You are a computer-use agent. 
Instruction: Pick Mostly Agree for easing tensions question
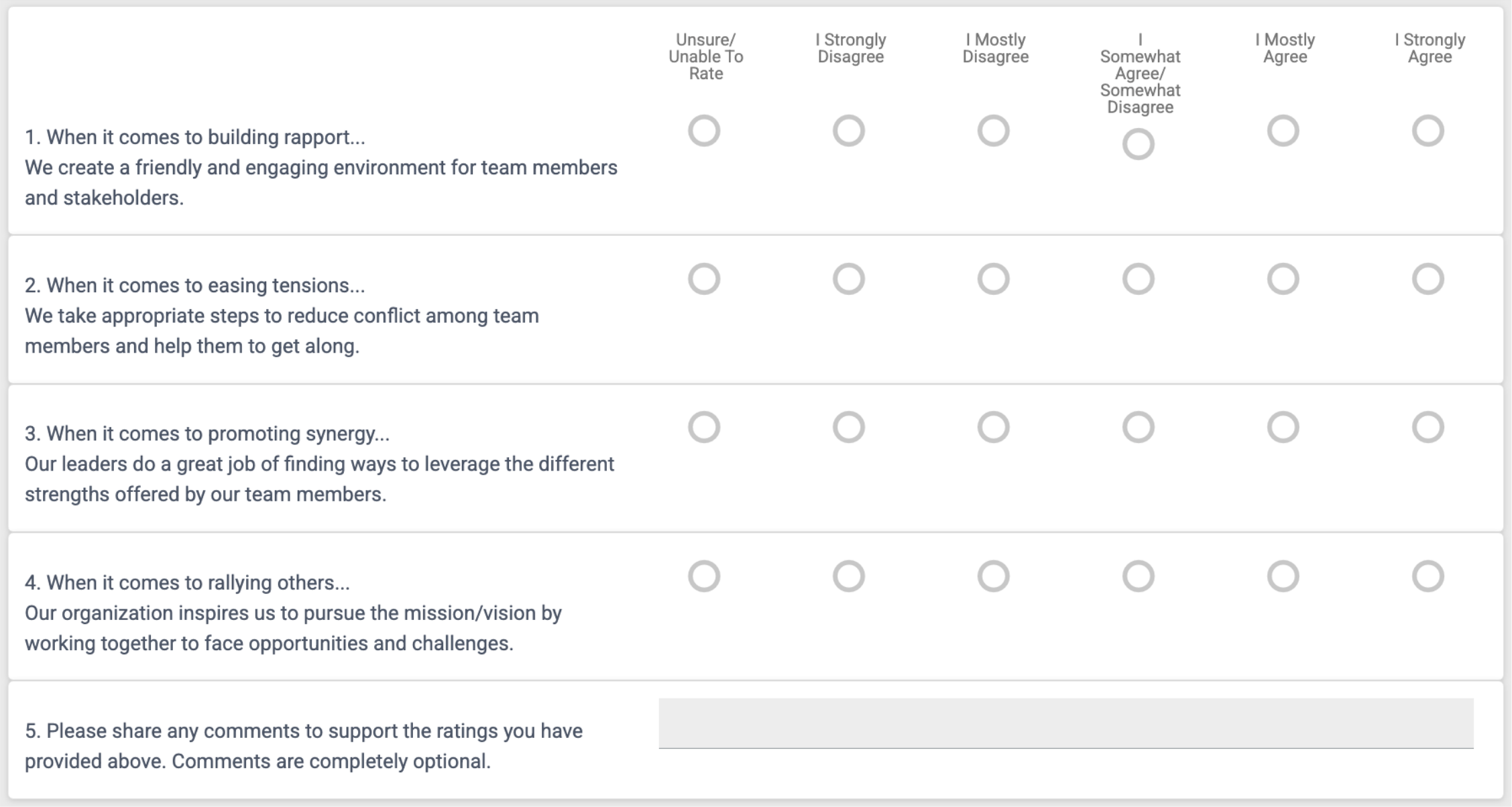1283,279
